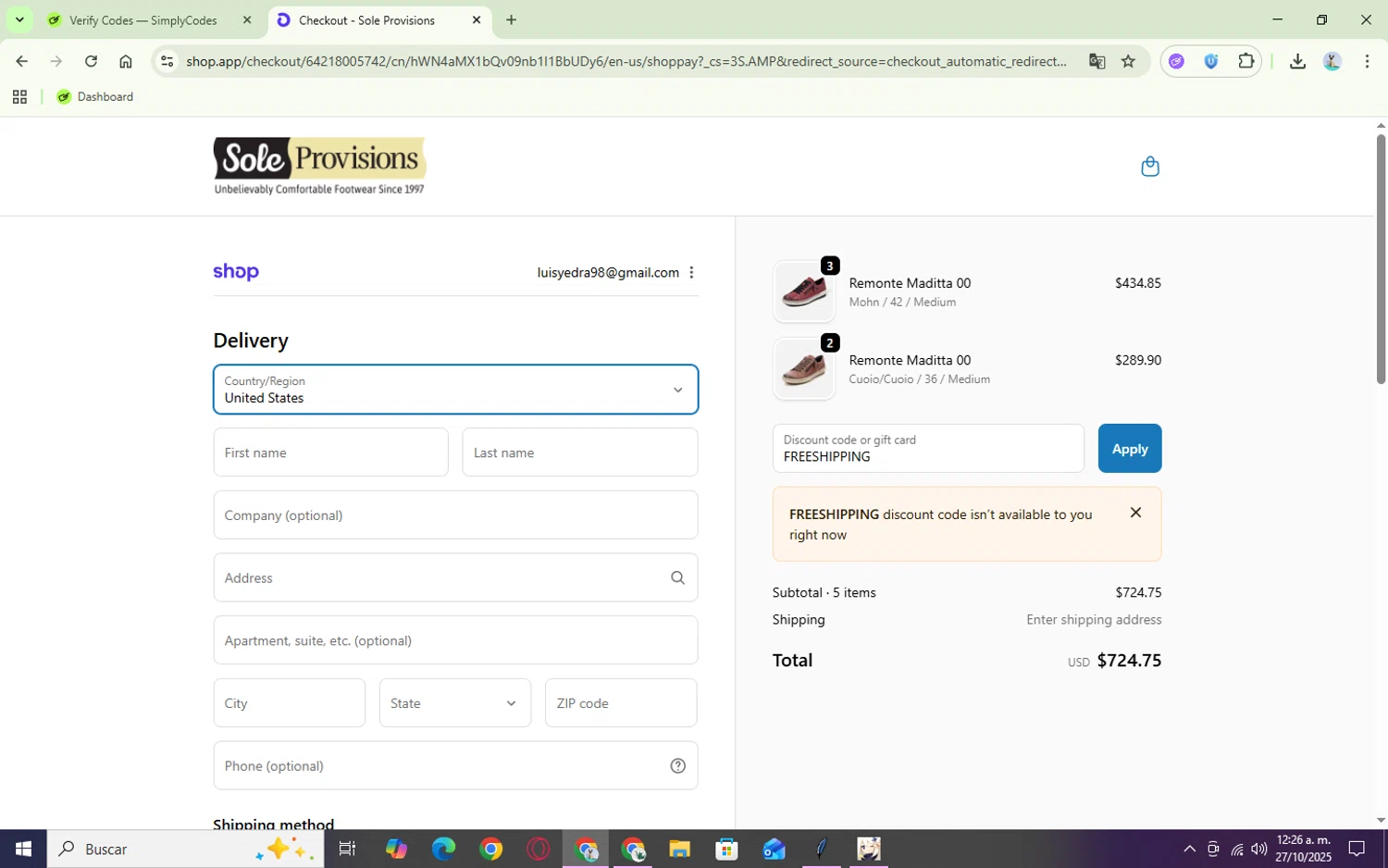Open Task View on taskbar
The width and height of the screenshot is (1388, 868).
coord(348,849)
